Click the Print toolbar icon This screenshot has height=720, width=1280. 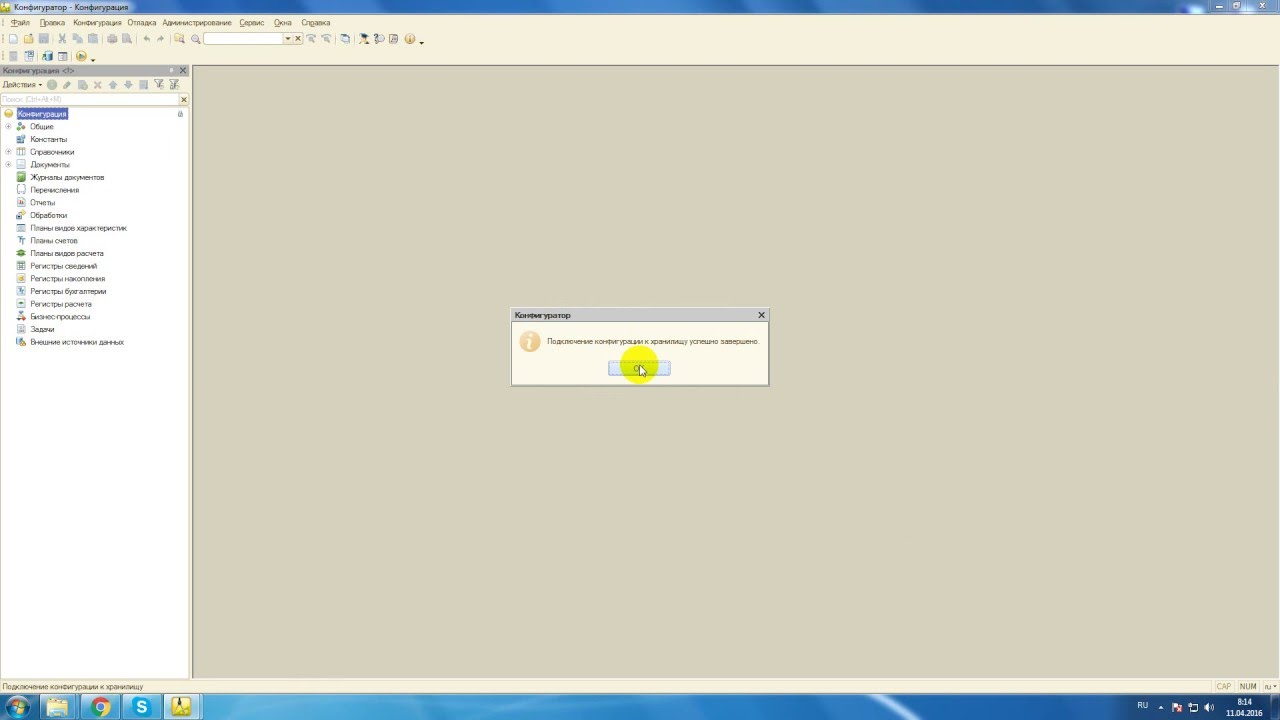pos(112,39)
